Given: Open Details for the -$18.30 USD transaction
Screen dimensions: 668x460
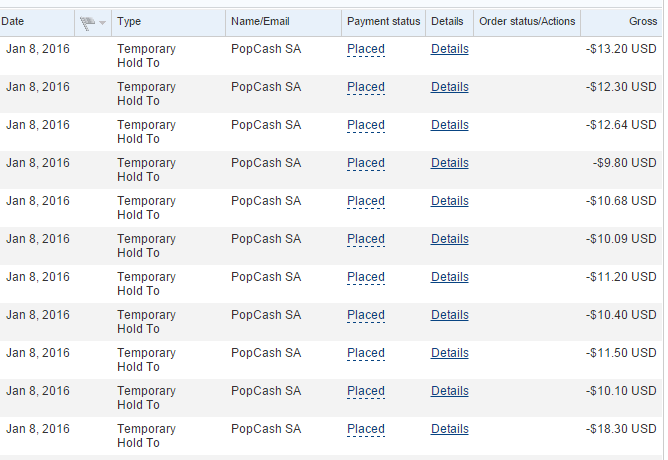Looking at the screenshot, I should 449,429.
